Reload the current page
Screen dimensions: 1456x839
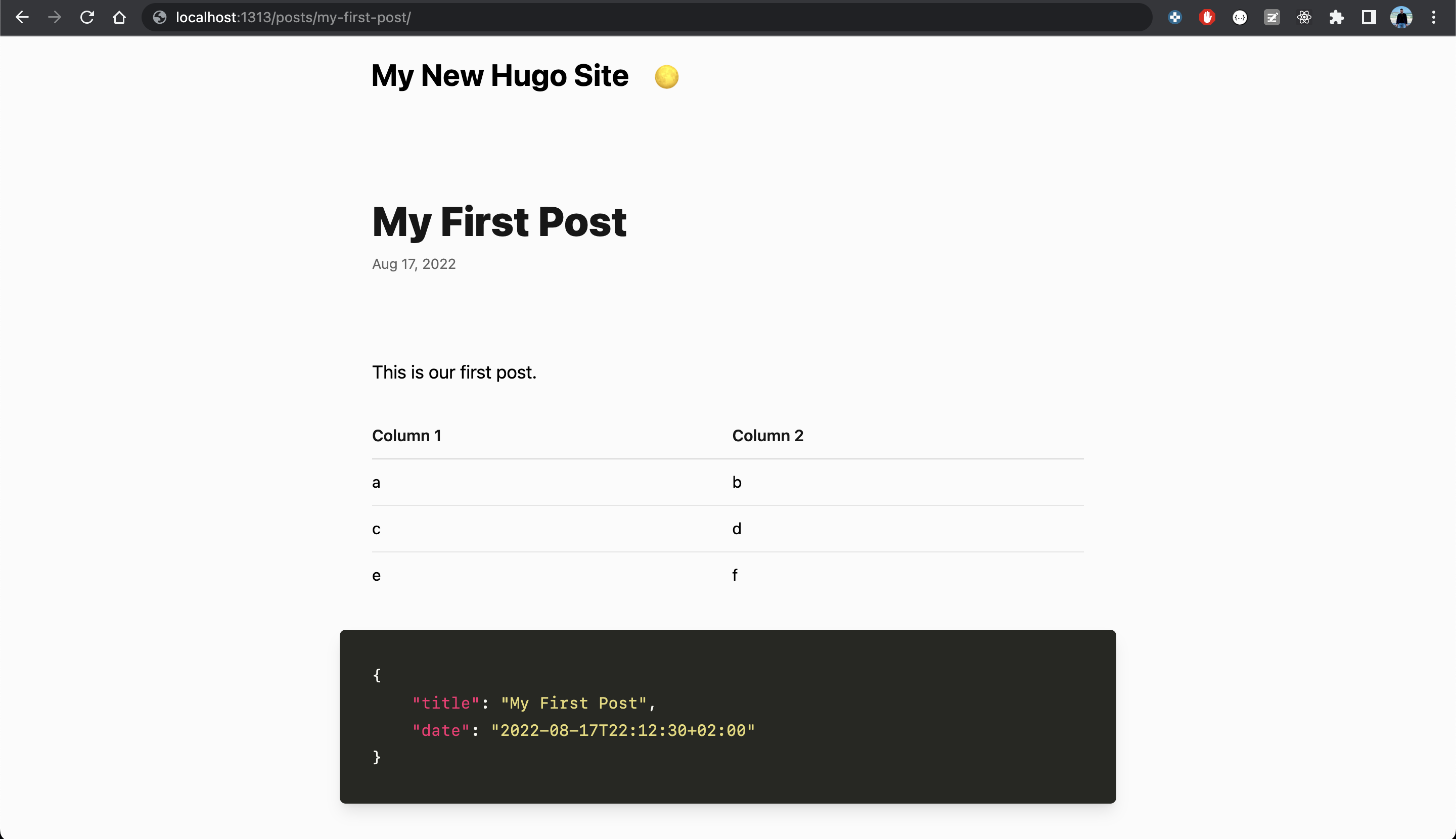pyautogui.click(x=87, y=17)
